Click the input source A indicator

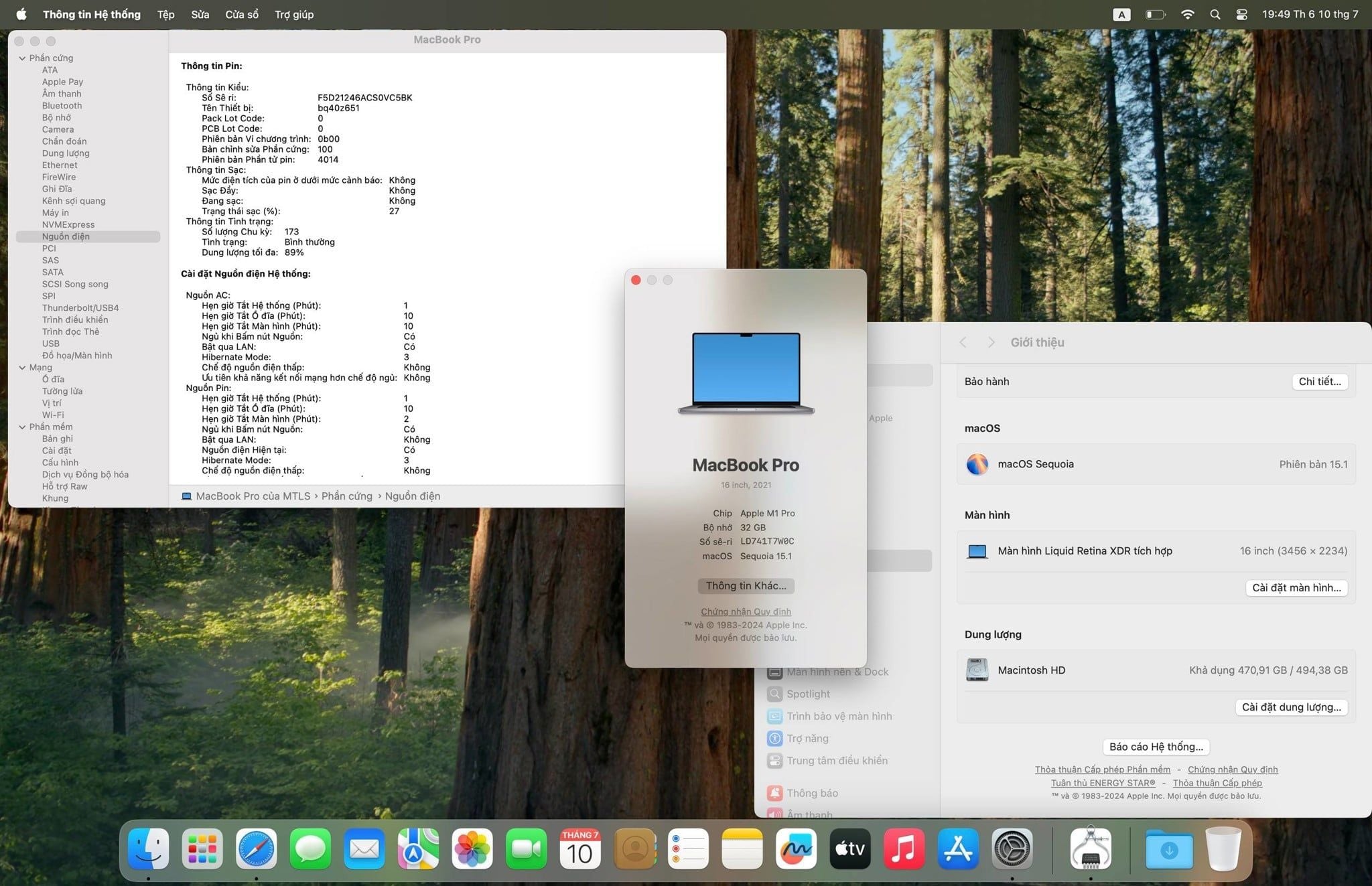[1121, 14]
